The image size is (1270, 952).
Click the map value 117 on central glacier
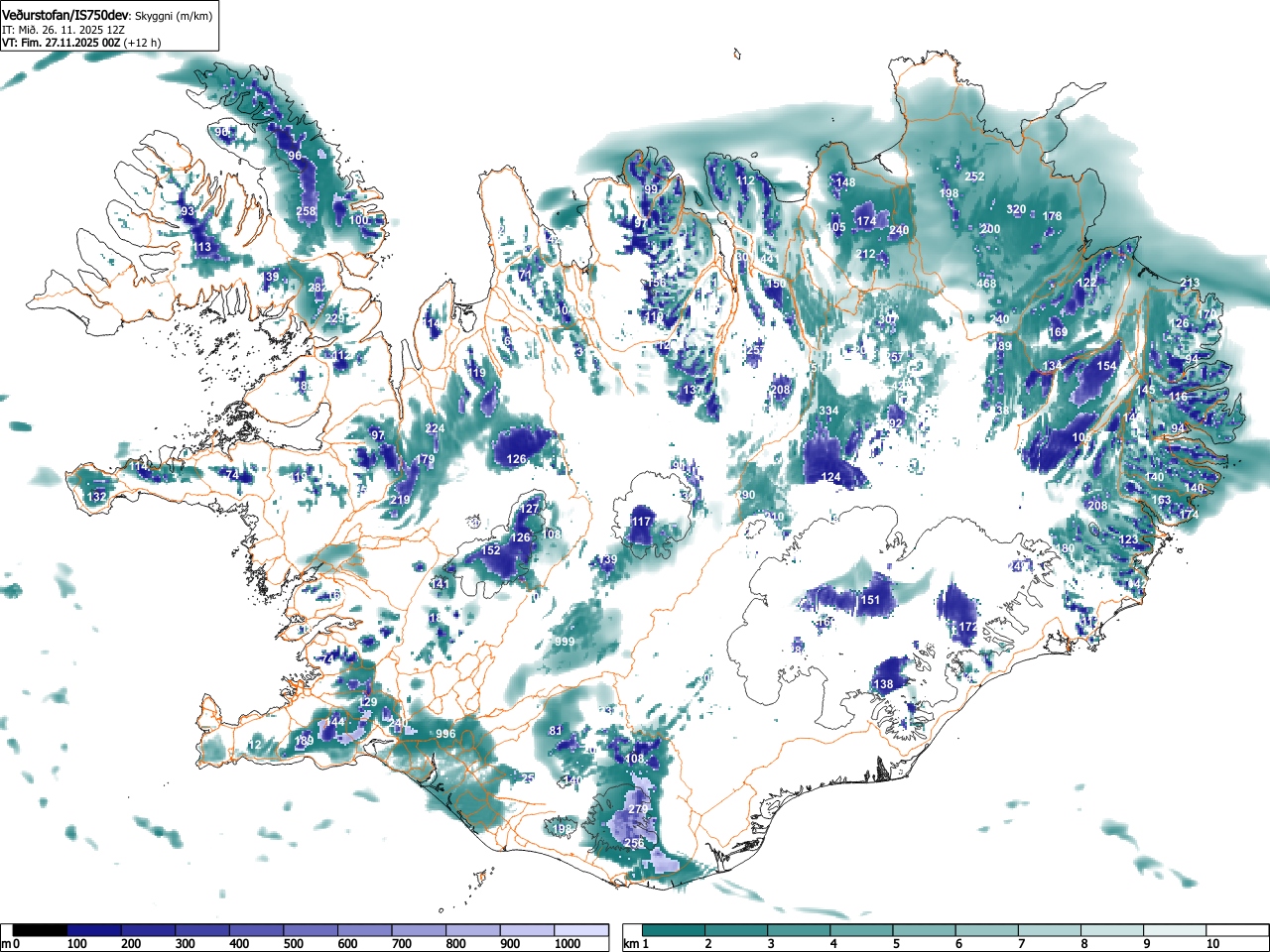point(642,522)
